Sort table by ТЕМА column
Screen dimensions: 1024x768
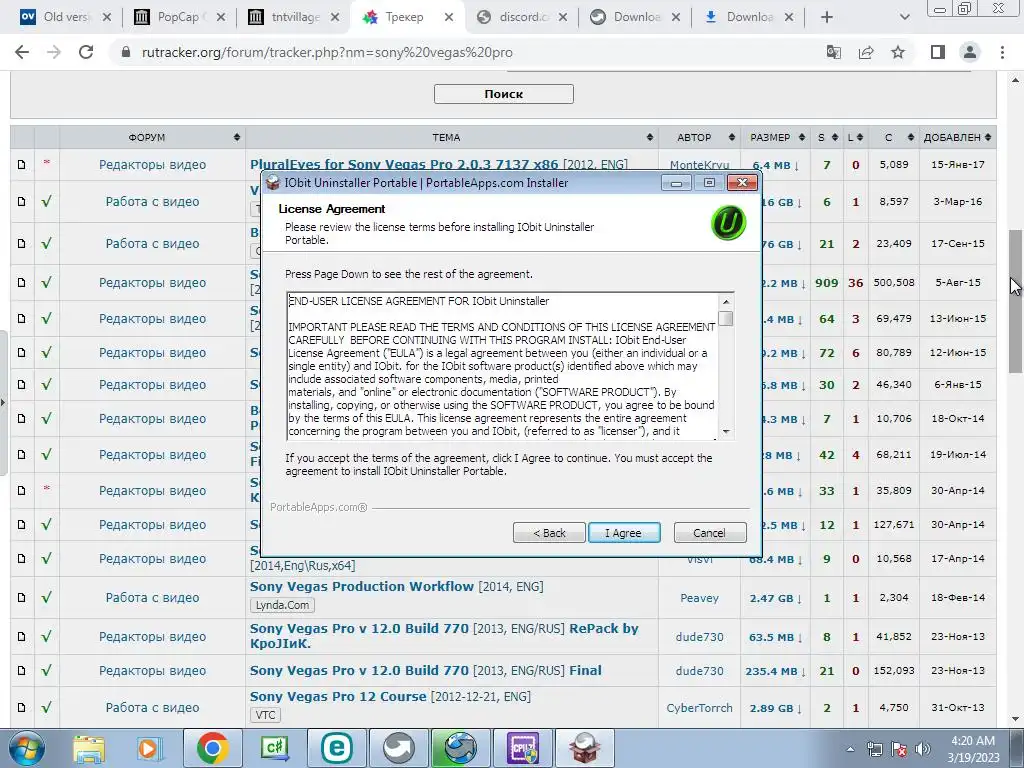point(452,137)
